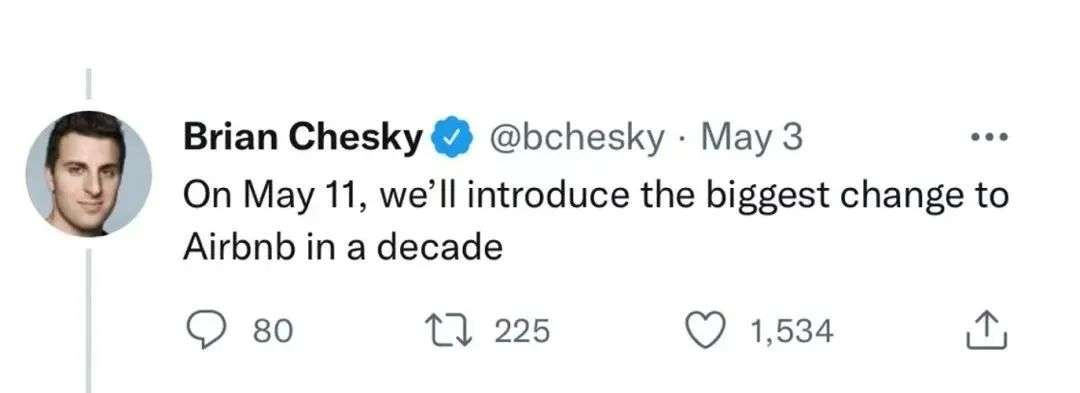Open the @bchesky handle link
The image size is (1080, 393).
[575, 139]
